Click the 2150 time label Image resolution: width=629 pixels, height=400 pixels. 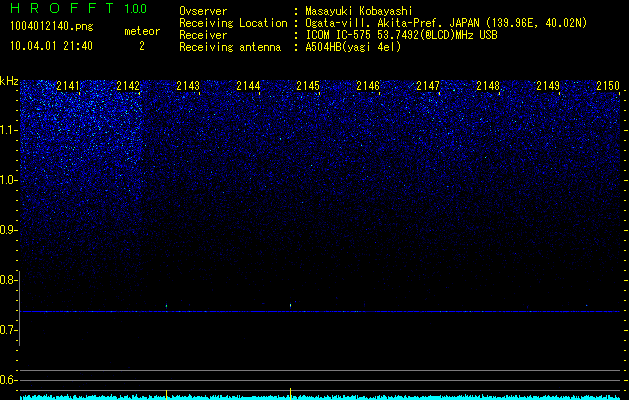pyautogui.click(x=608, y=86)
